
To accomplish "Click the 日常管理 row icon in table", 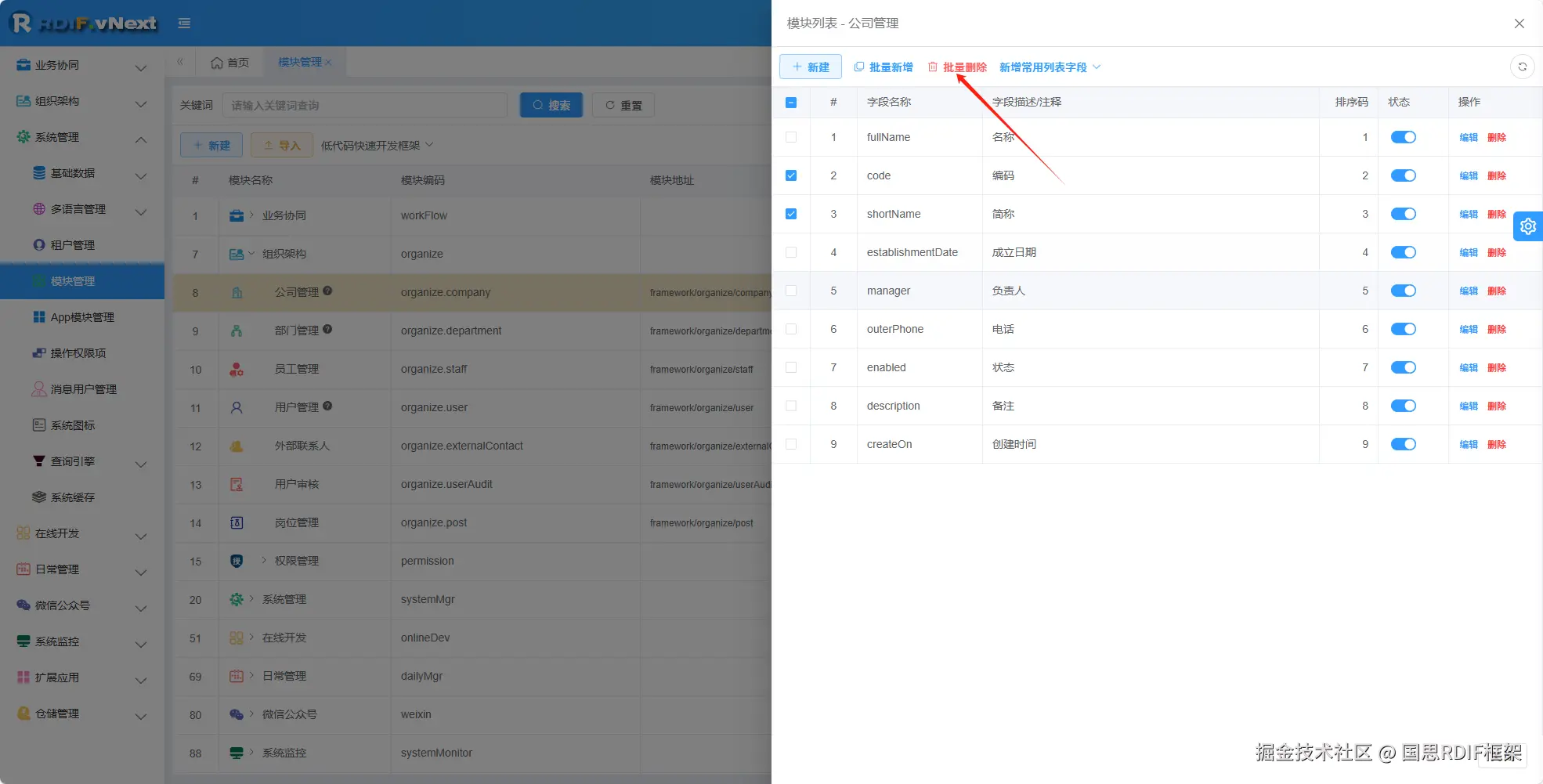I will [x=237, y=676].
